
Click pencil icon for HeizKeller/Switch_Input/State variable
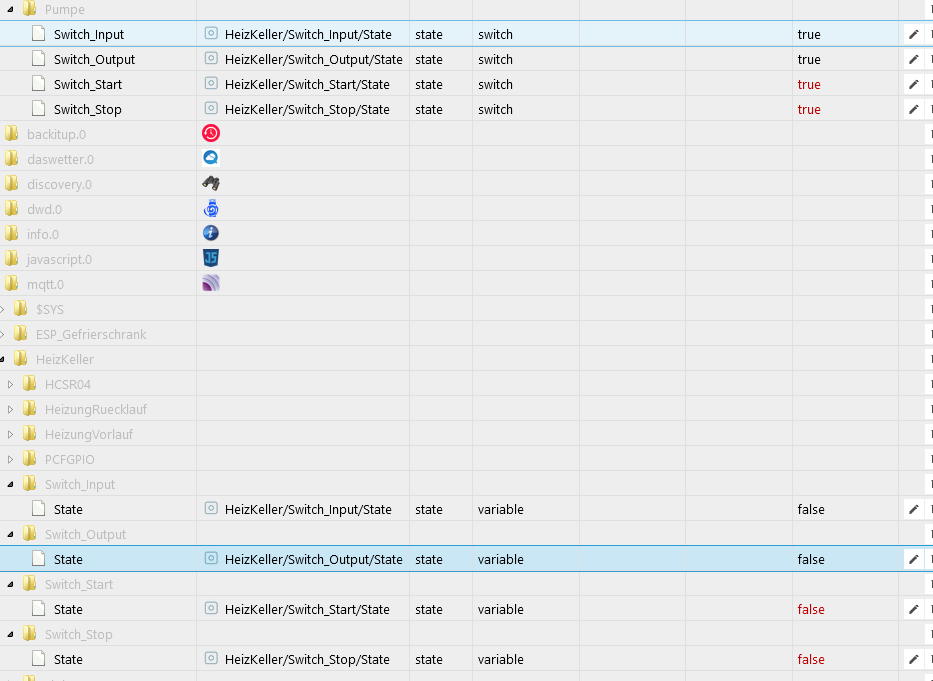[x=913, y=510]
